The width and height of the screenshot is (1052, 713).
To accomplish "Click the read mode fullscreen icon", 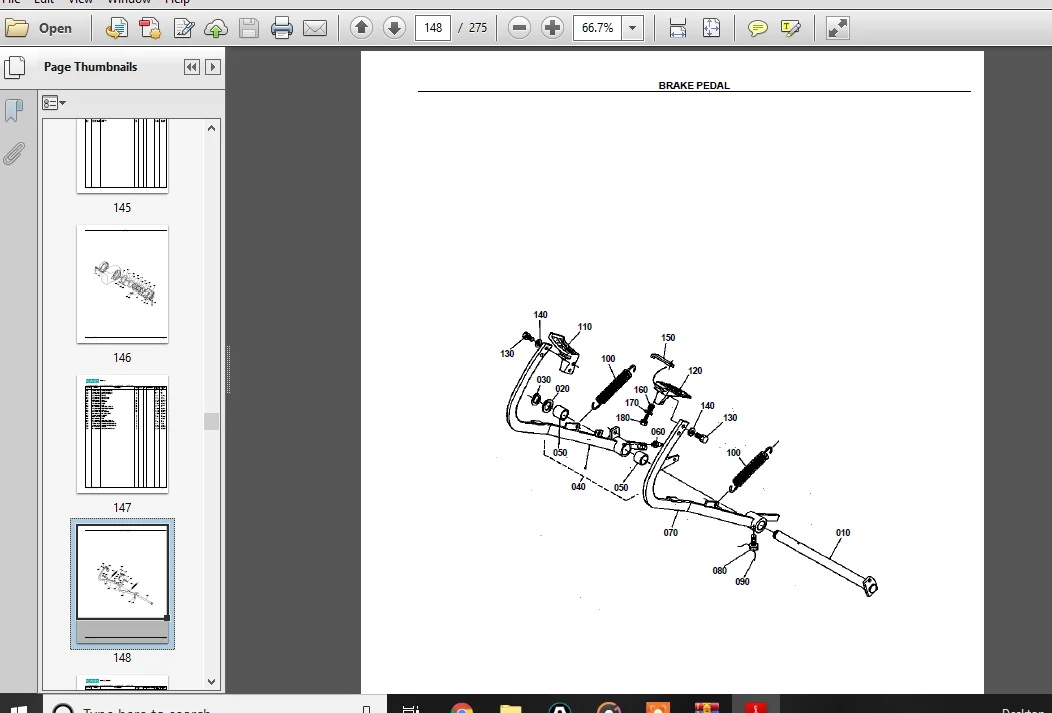I will click(837, 28).
